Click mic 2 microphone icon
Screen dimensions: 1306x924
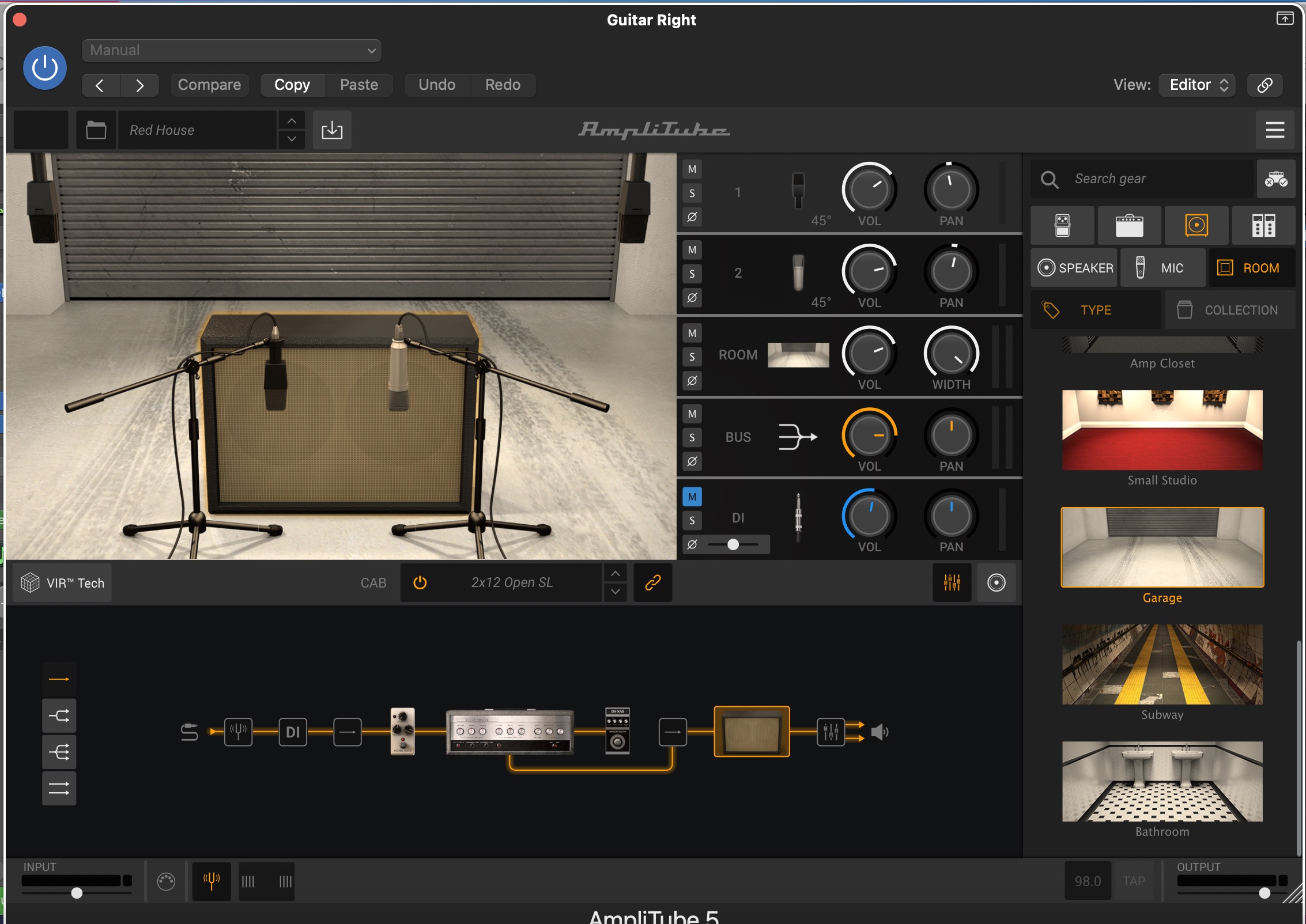click(x=798, y=272)
